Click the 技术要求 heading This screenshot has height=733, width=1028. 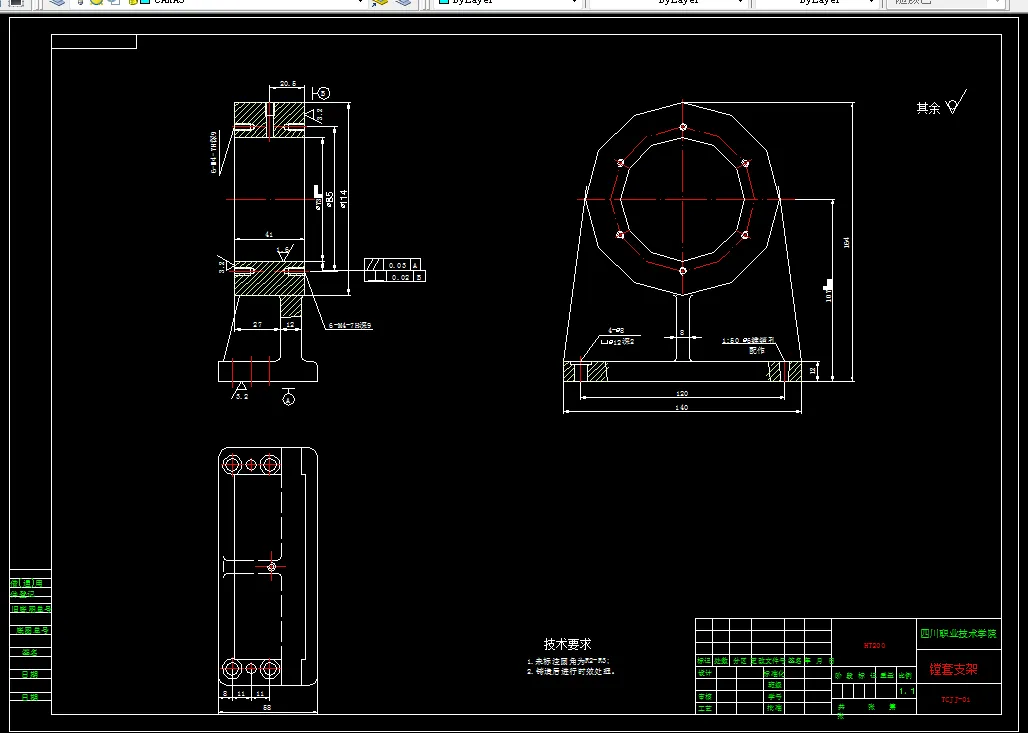coord(568,644)
